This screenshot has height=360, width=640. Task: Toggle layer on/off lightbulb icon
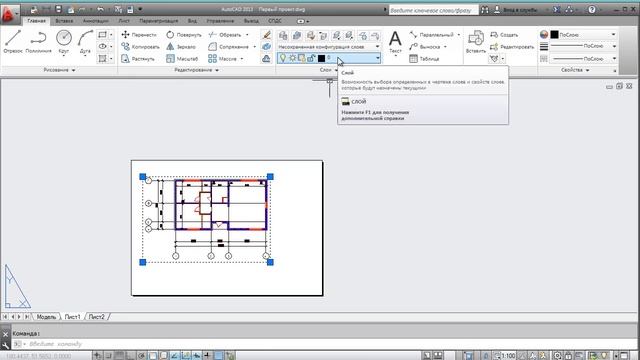[282, 58]
